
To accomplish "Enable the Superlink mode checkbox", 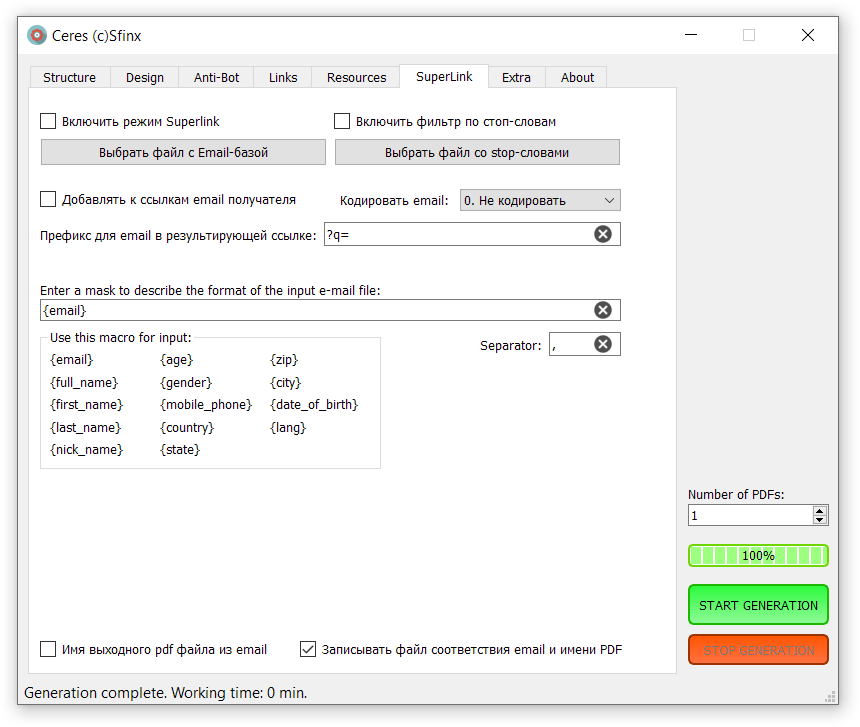I will pos(48,121).
